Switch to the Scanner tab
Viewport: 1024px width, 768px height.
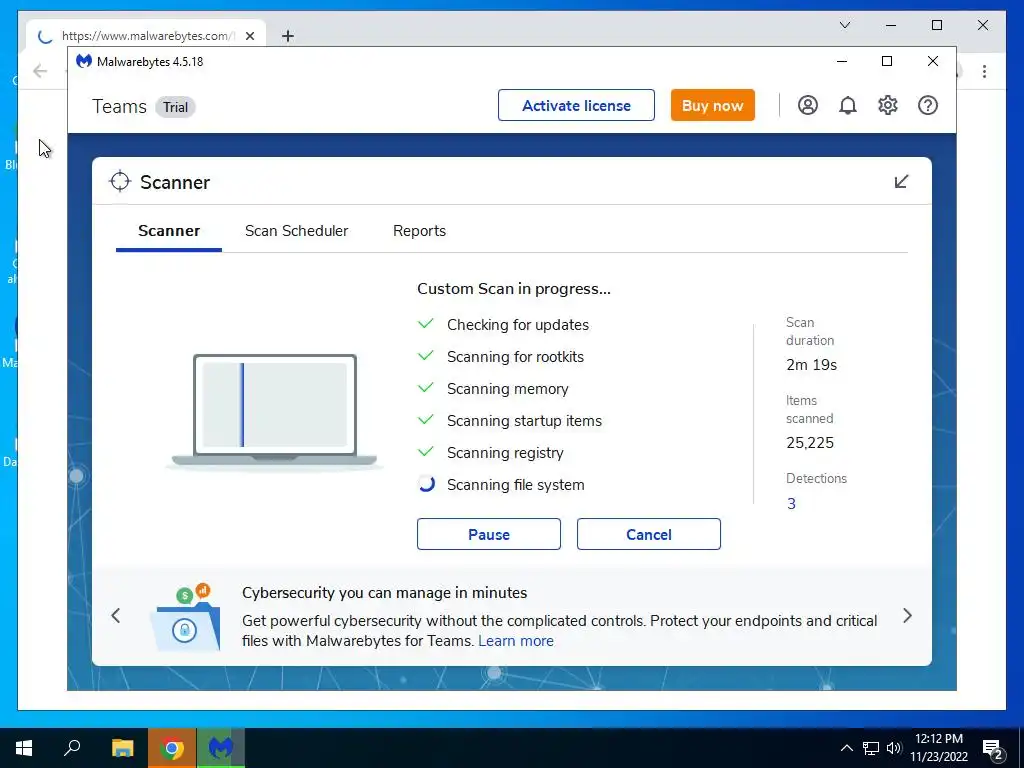[x=169, y=231]
